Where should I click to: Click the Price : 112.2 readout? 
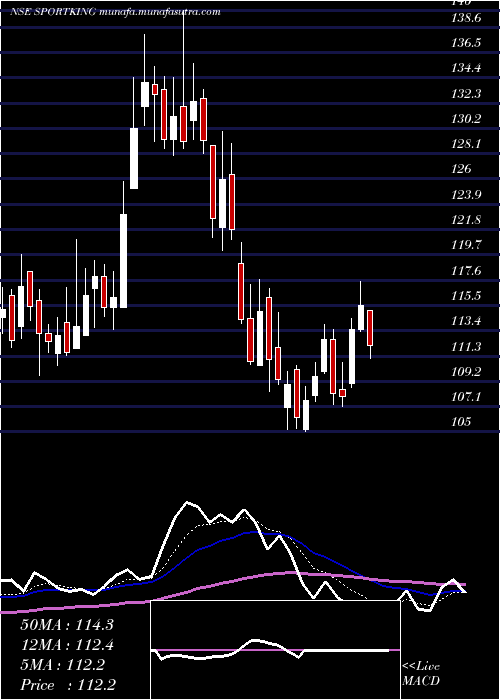tap(68, 685)
